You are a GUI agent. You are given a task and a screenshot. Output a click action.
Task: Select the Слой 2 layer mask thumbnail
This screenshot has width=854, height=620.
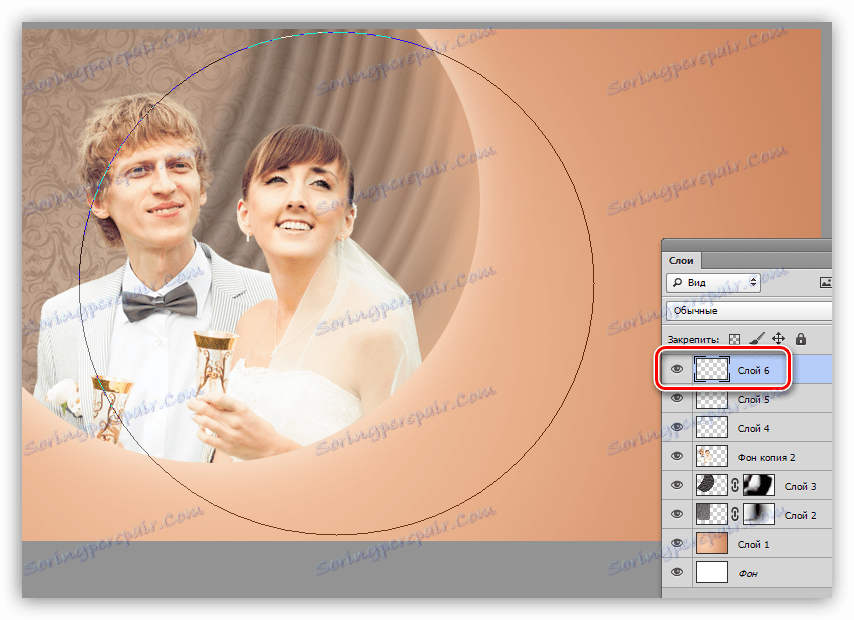[x=759, y=514]
